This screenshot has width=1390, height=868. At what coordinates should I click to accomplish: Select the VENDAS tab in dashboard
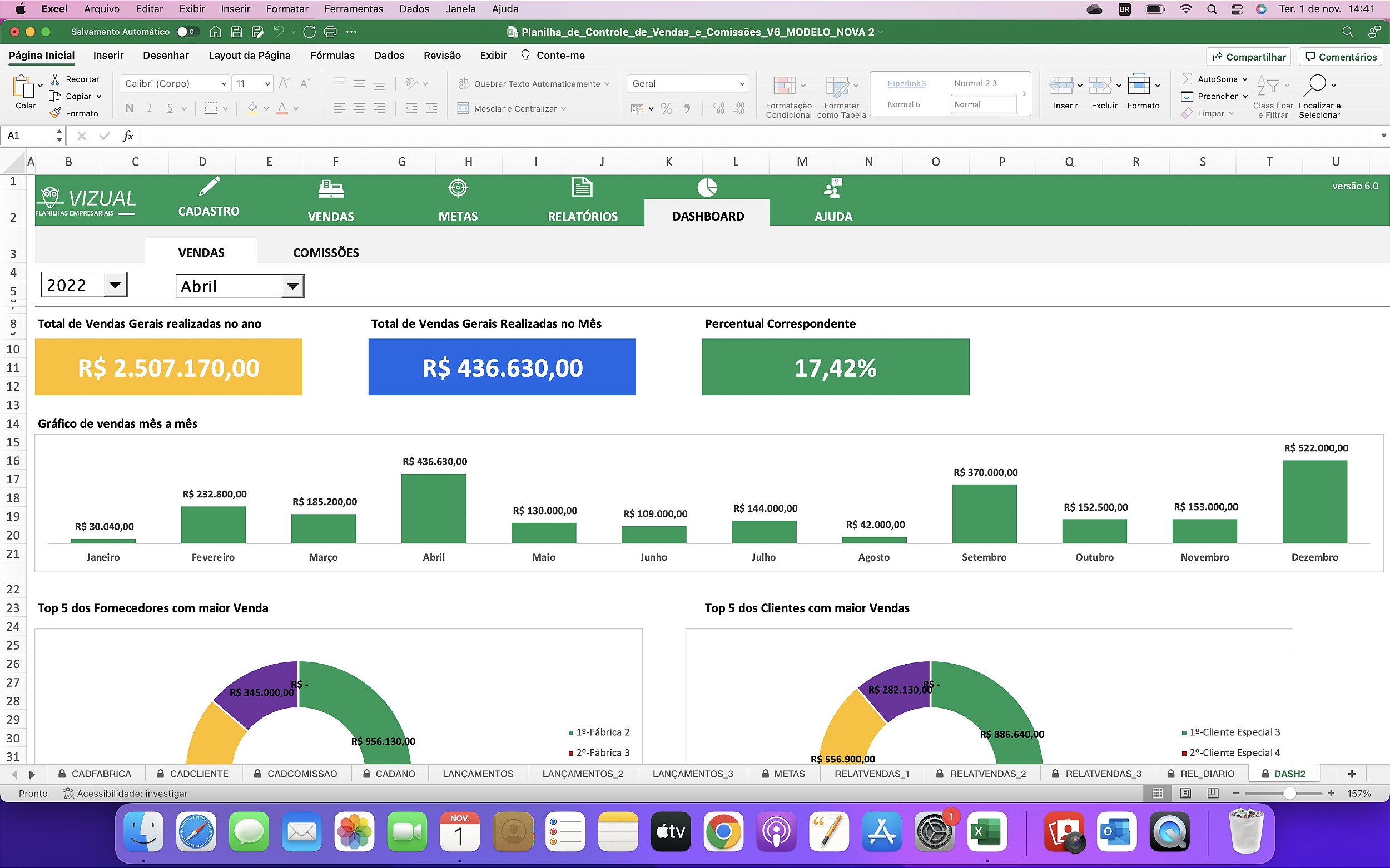tap(200, 252)
